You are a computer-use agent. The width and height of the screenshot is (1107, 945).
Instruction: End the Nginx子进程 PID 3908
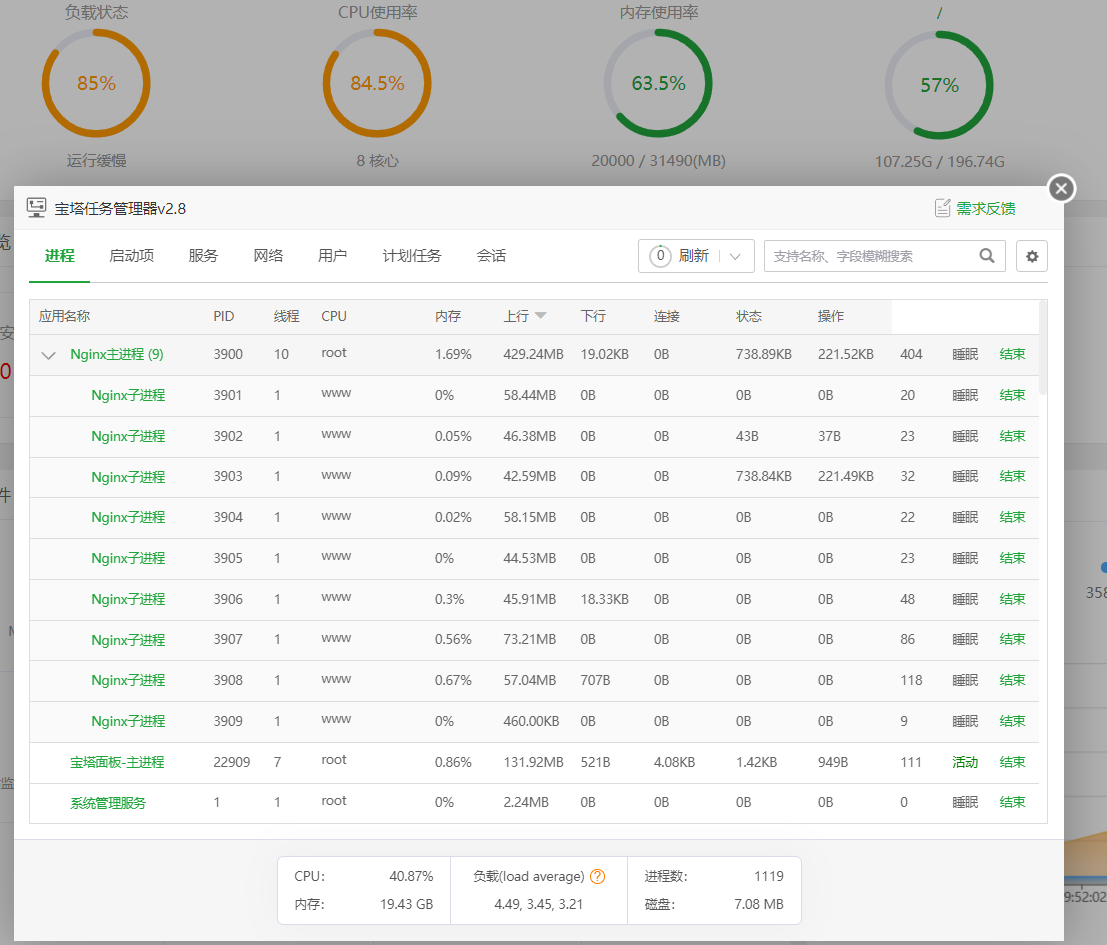pos(1012,680)
